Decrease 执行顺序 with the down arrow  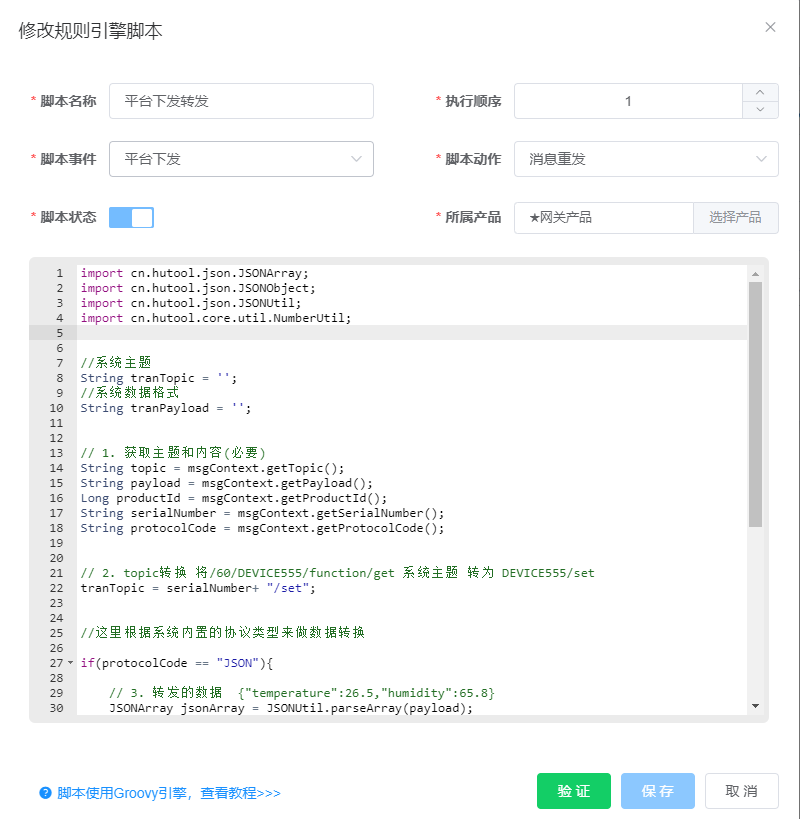[760, 110]
